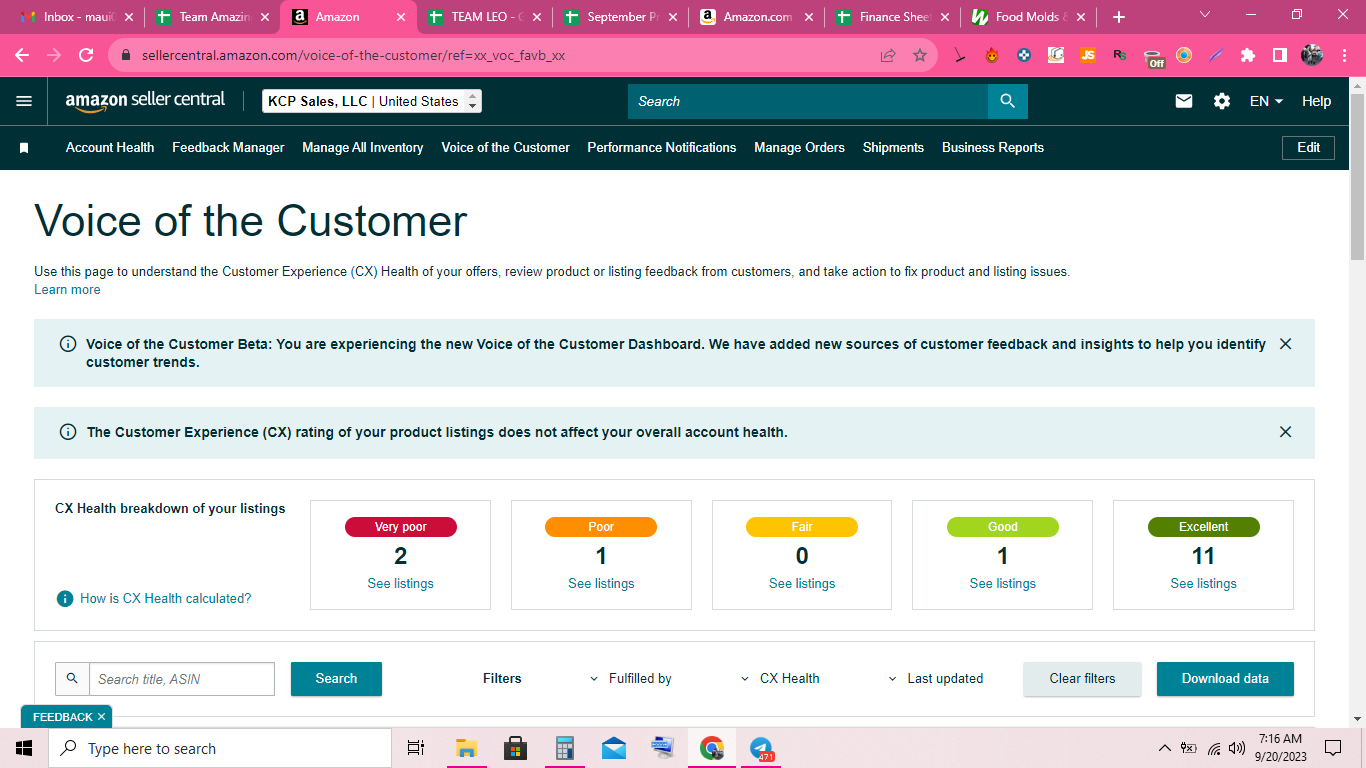Open the Chrome tab search chevron

pos(1204,16)
